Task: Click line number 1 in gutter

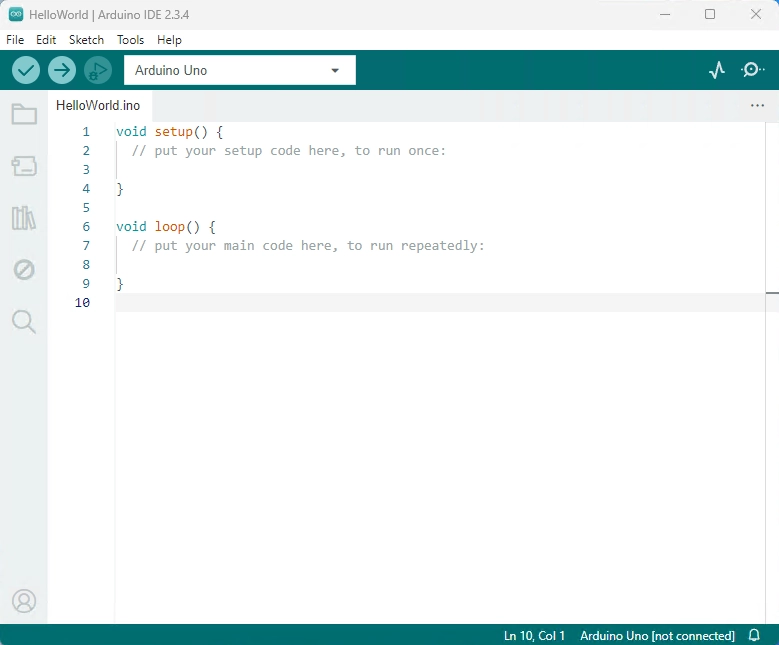Action: (86, 132)
